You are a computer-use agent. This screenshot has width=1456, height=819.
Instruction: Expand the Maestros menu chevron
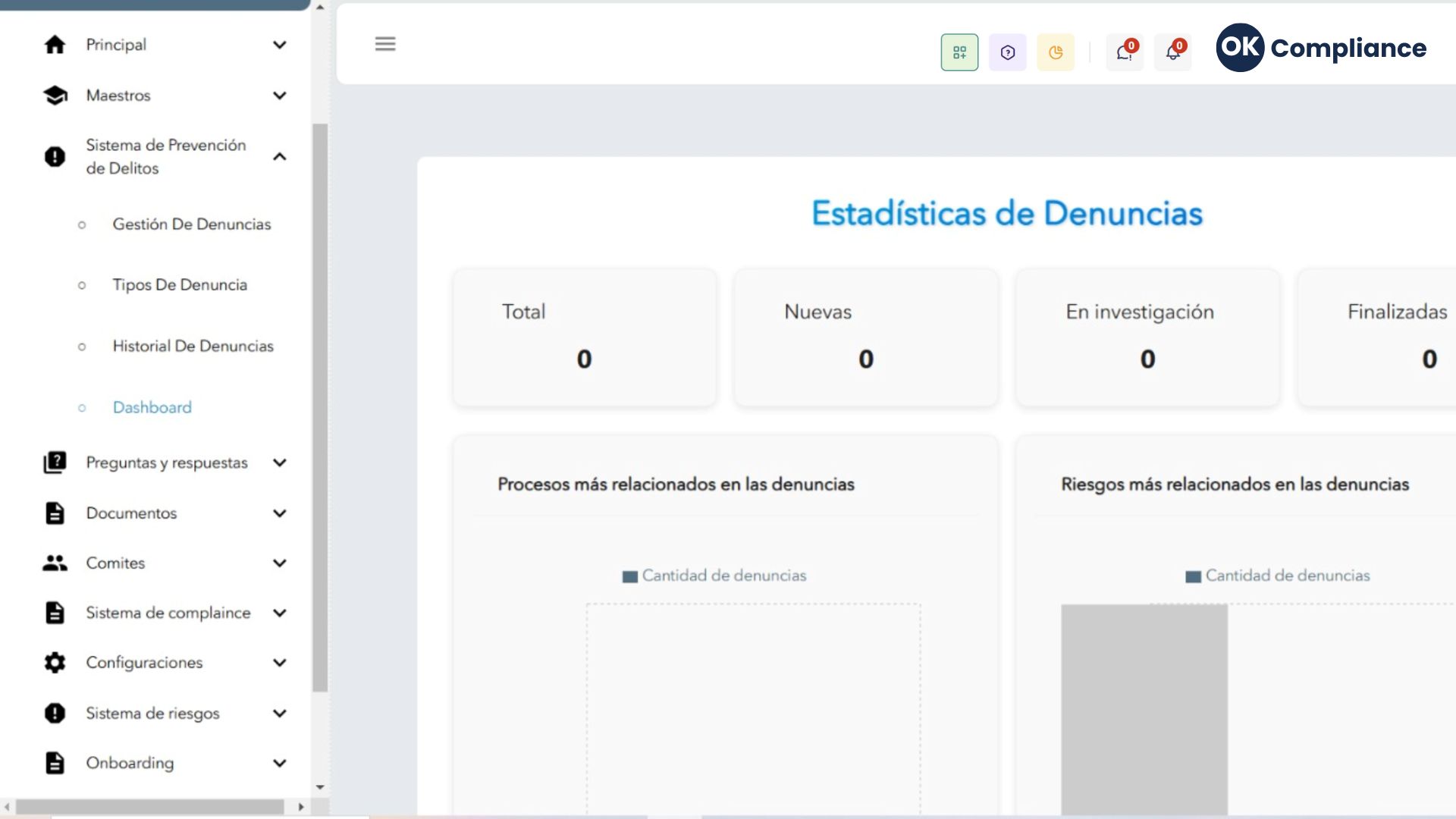coord(280,96)
